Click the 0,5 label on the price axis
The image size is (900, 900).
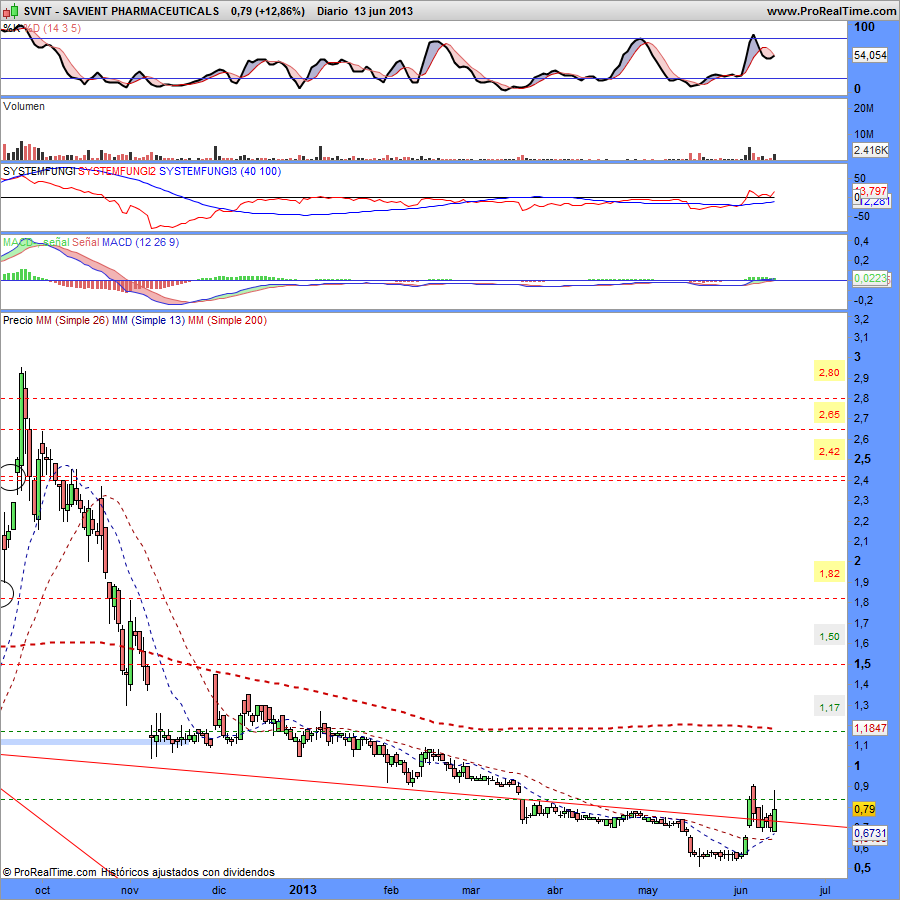point(862,868)
